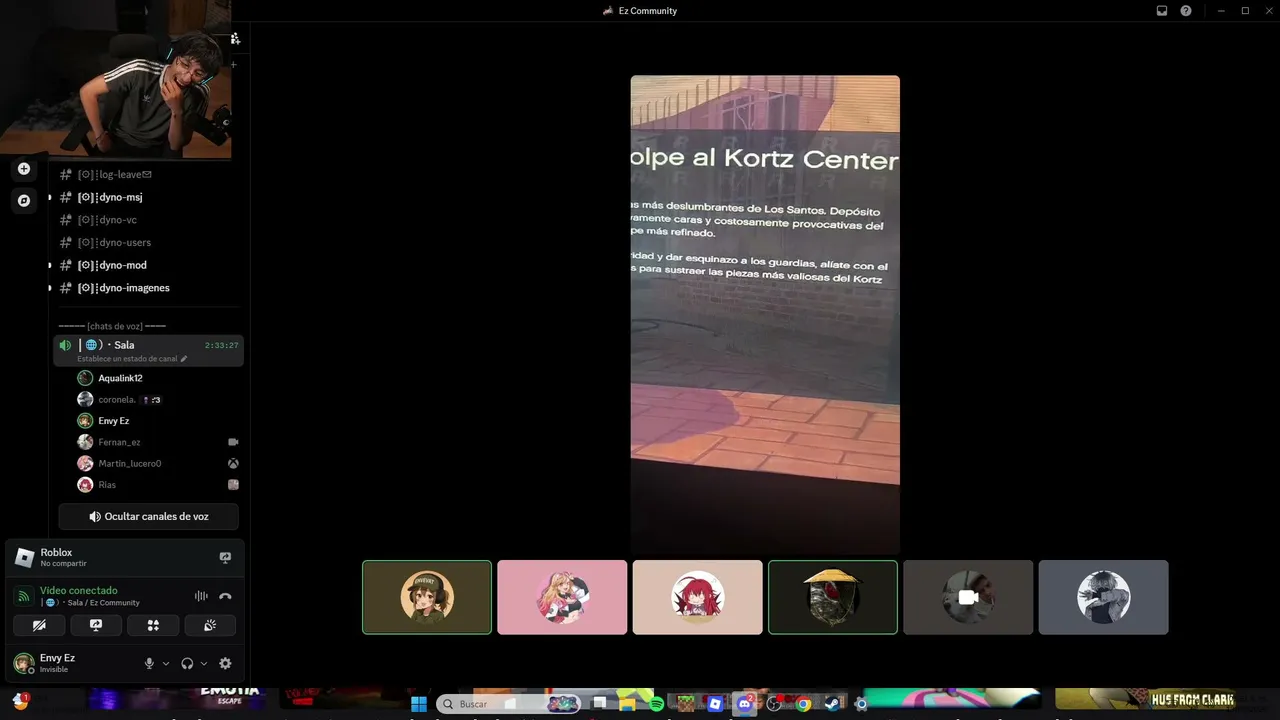1280x720 pixels.
Task: Share Roblox screen via stream icon
Action: point(225,557)
